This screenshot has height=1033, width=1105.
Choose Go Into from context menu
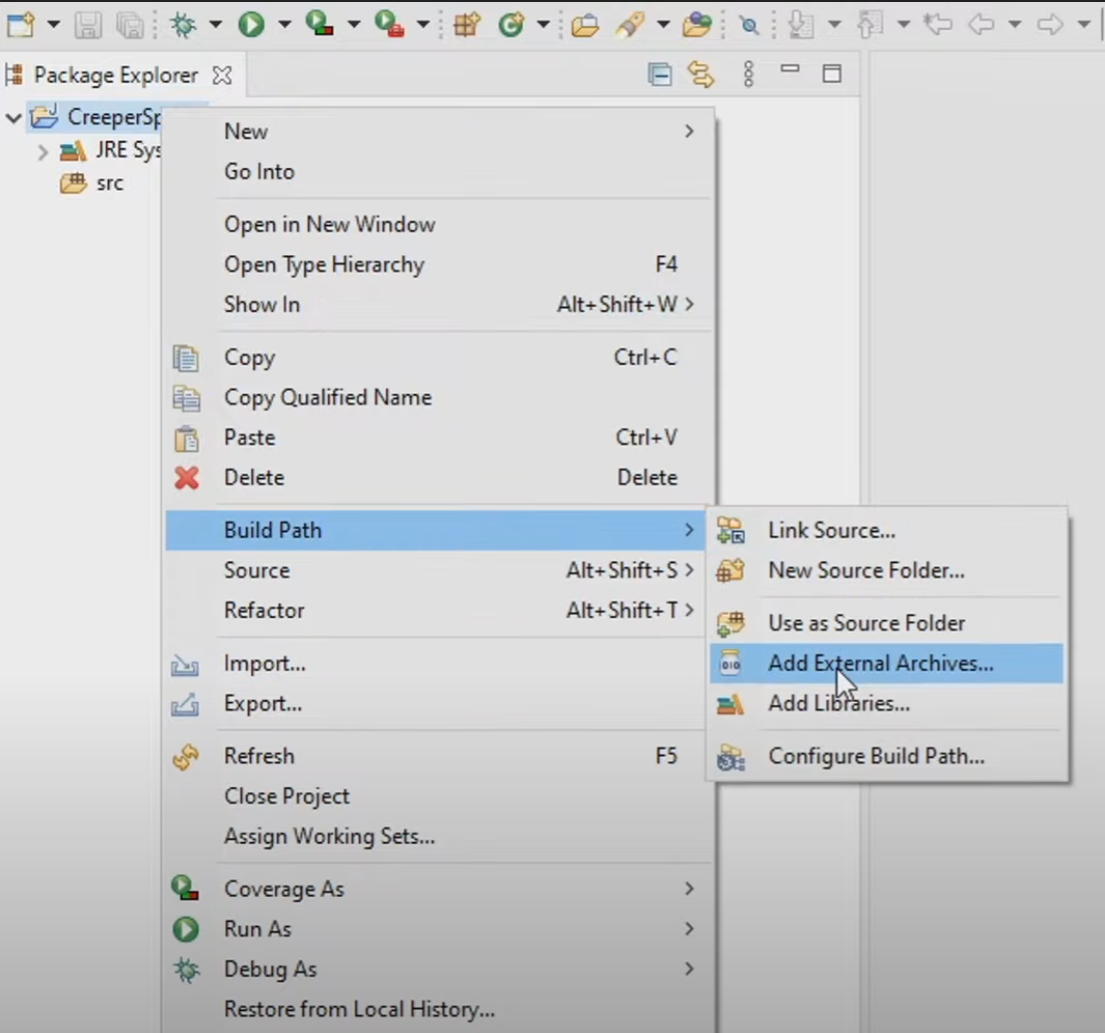(x=438, y=171)
